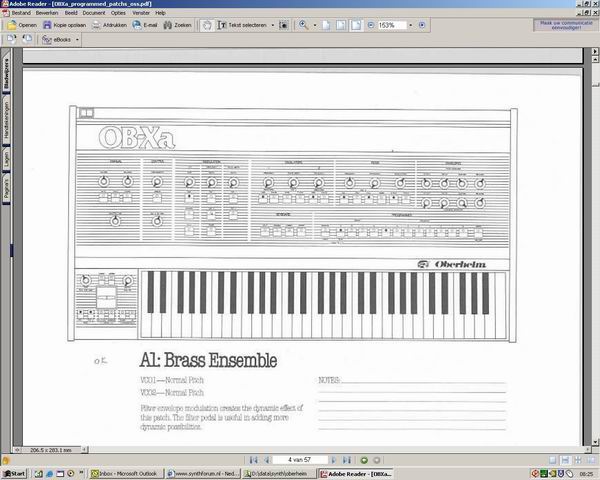Select the snapshot camera tool
This screenshot has height=480, width=600.
284,25
